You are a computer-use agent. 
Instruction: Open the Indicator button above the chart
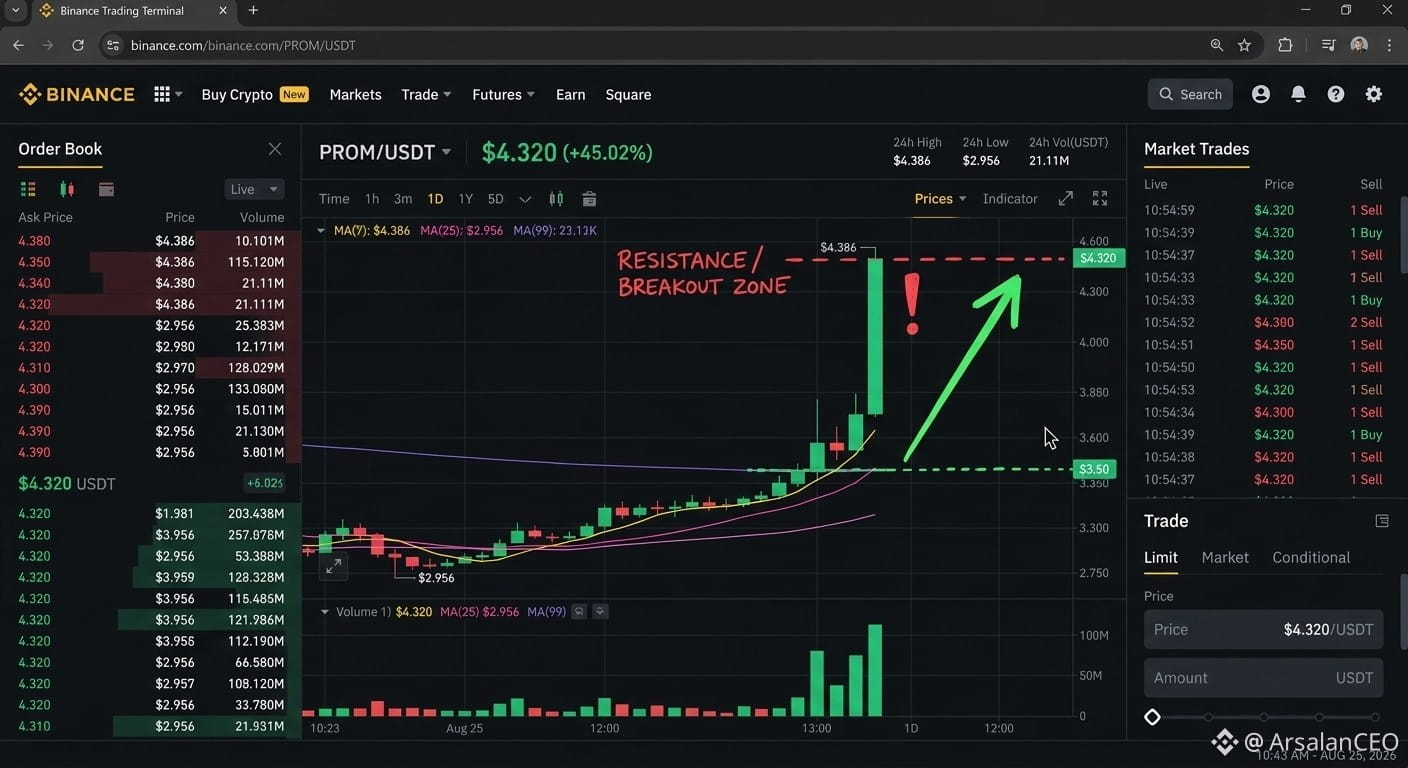[1010, 198]
